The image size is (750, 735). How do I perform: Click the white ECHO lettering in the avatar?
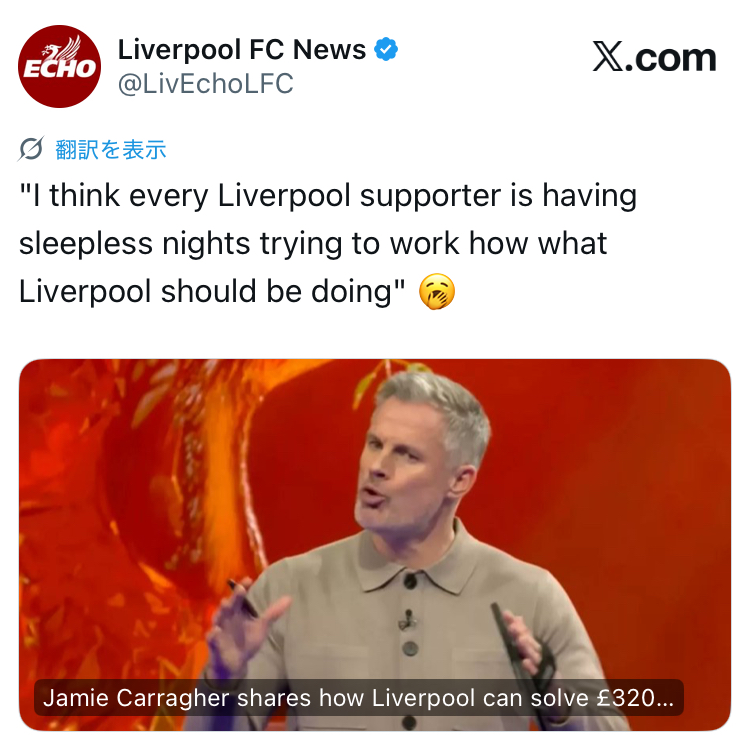point(59,68)
